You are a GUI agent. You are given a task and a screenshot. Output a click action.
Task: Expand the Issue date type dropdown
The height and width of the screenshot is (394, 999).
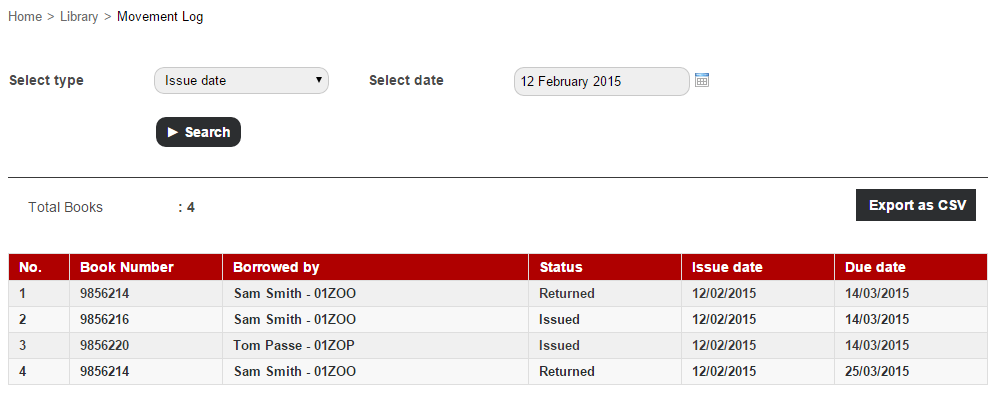pos(241,81)
